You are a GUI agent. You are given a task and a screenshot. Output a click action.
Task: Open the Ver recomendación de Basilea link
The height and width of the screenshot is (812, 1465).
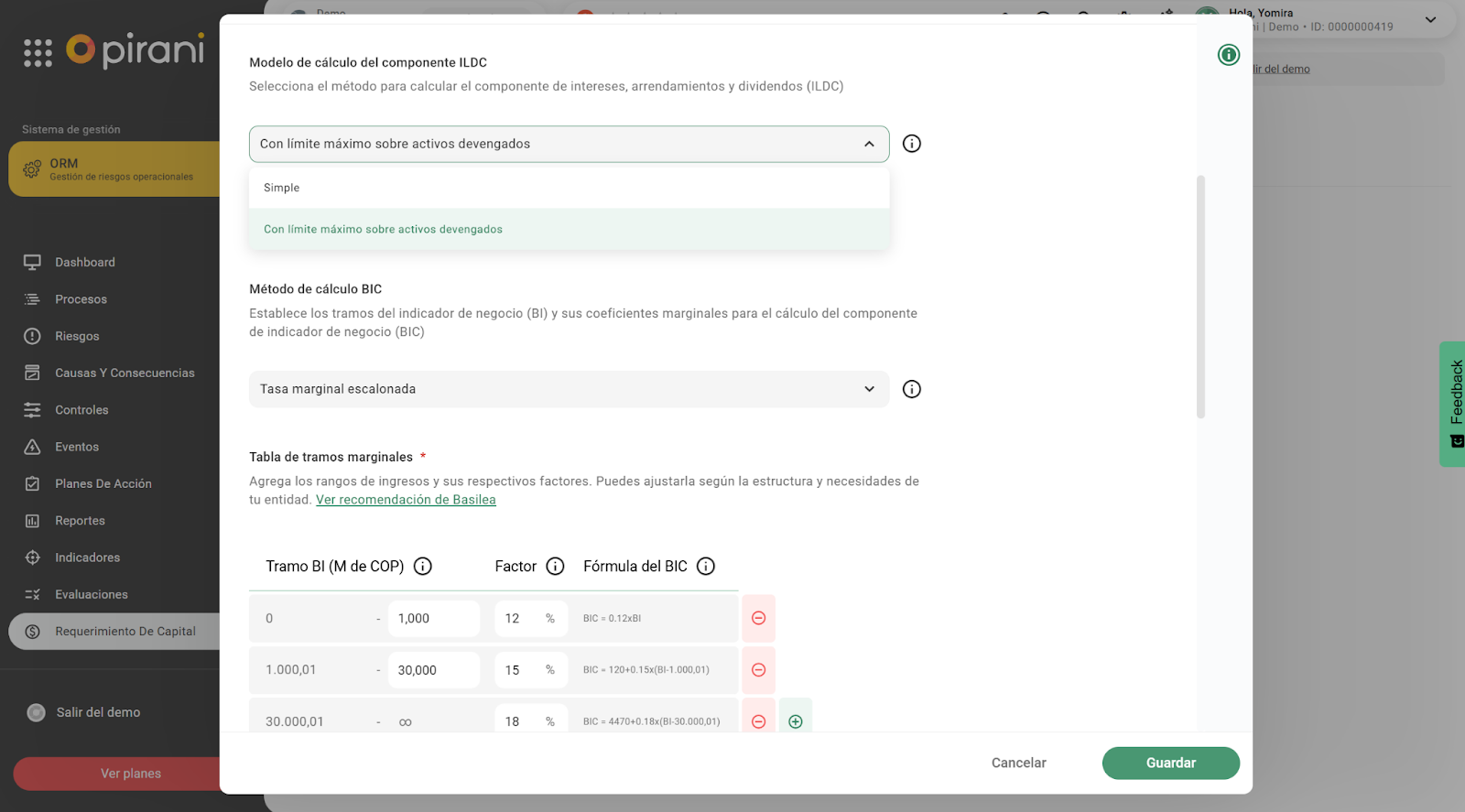pos(406,500)
